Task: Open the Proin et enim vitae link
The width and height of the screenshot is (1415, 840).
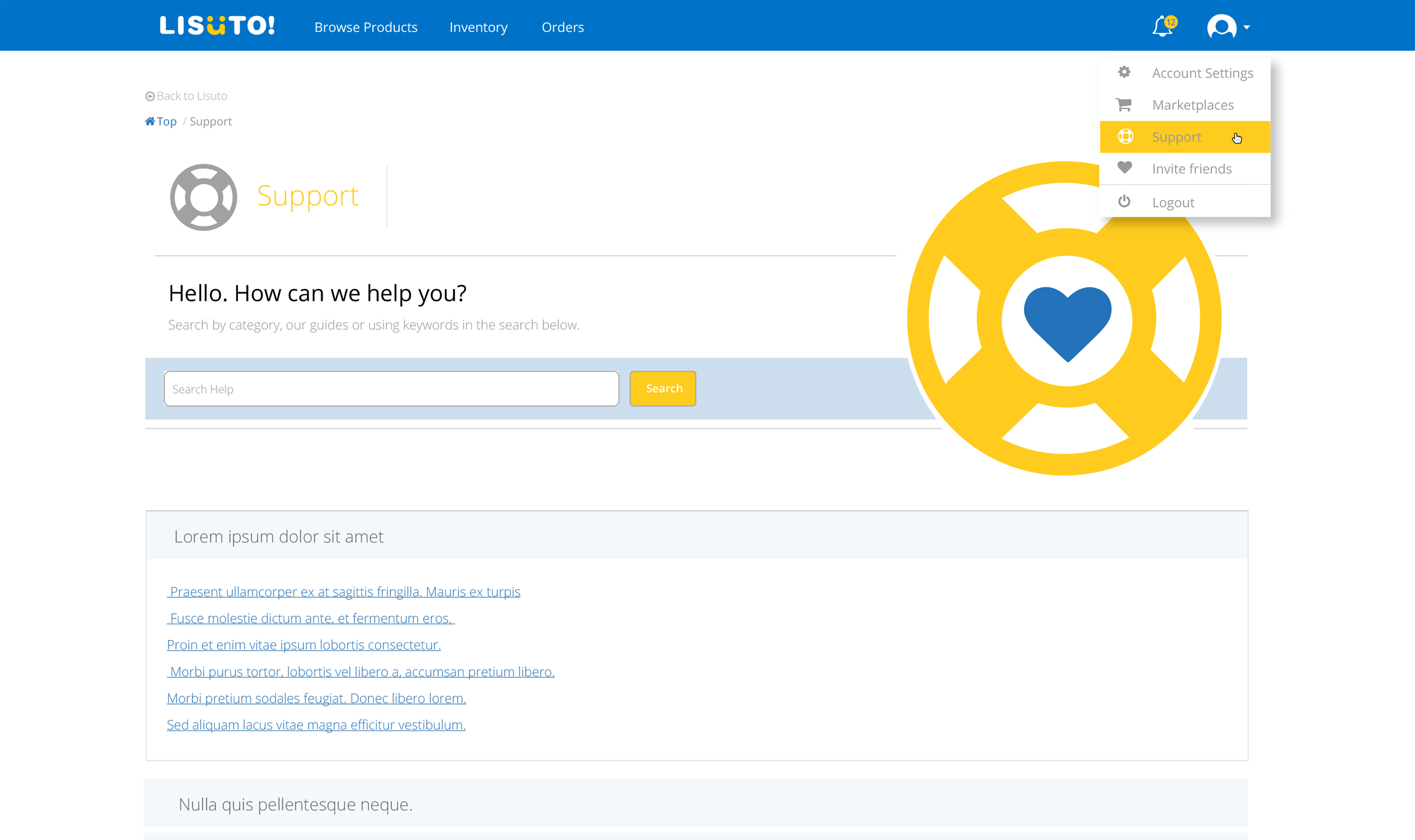Action: 304,644
